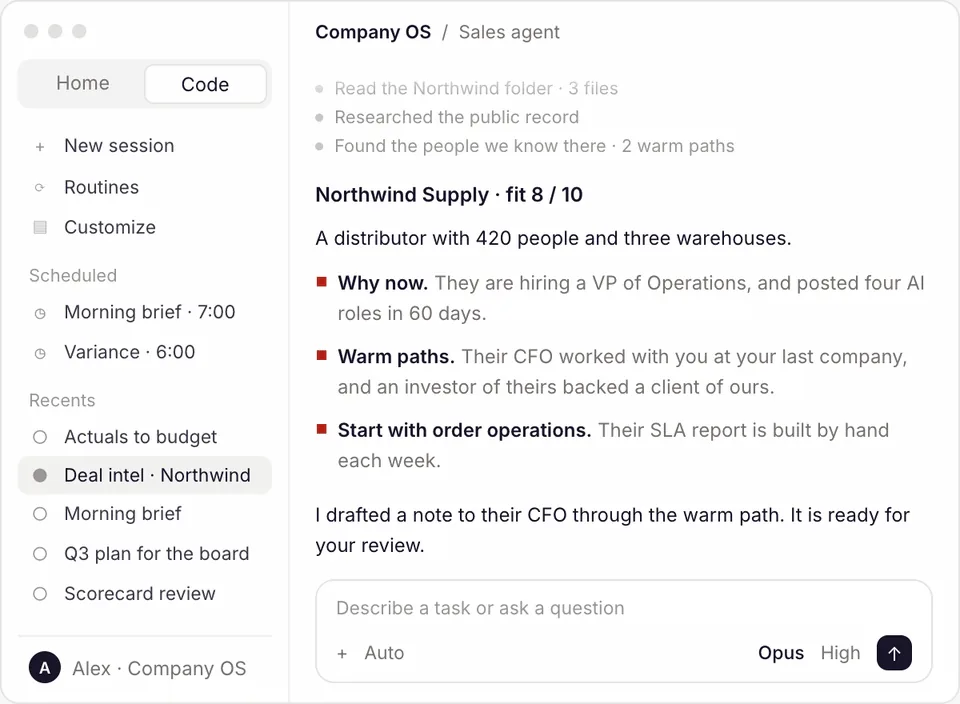
Task: Select the Actuals to budget session circle
Action: coord(40,437)
